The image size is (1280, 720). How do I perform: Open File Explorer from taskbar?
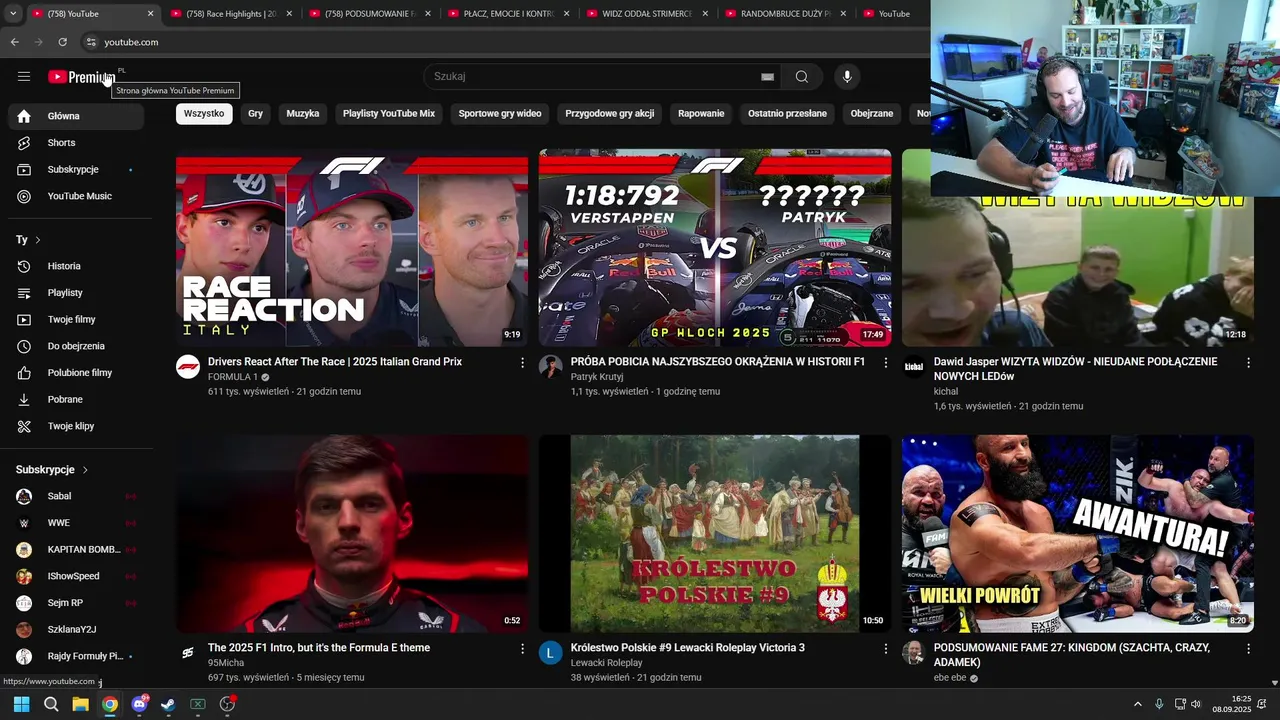(80, 704)
